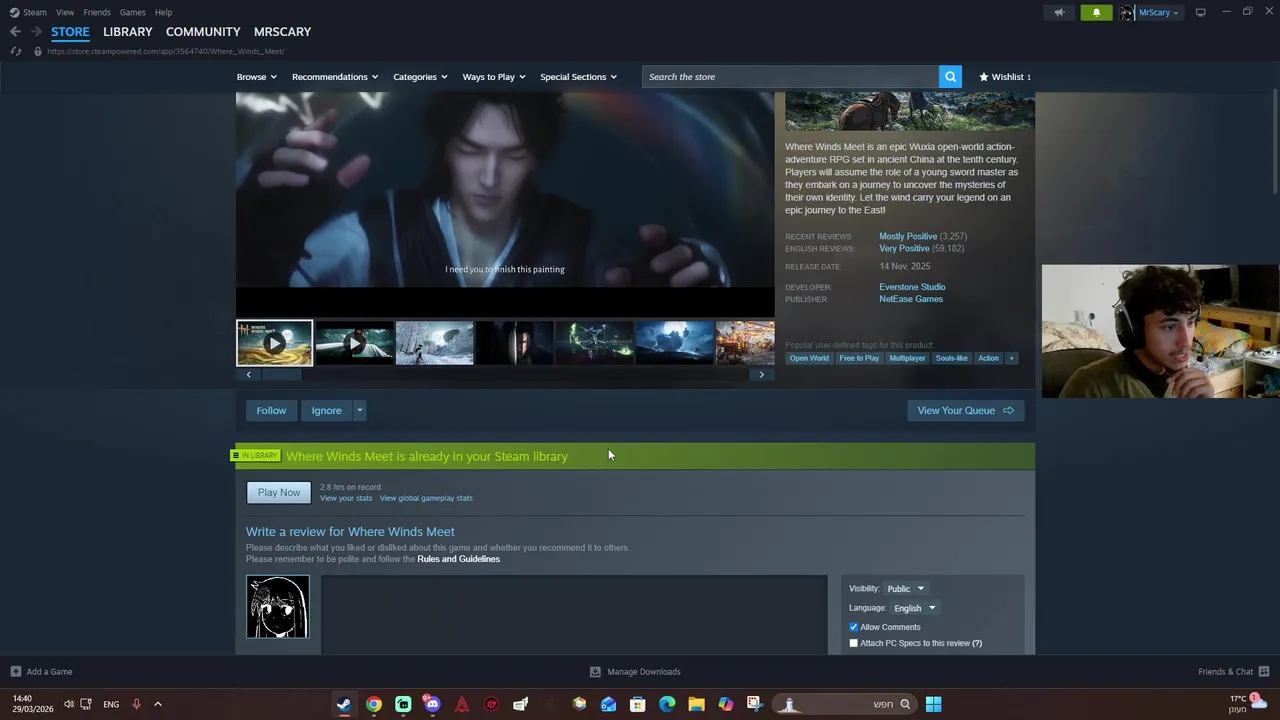Click the Follow button
The width and height of the screenshot is (1280, 720).
point(271,410)
